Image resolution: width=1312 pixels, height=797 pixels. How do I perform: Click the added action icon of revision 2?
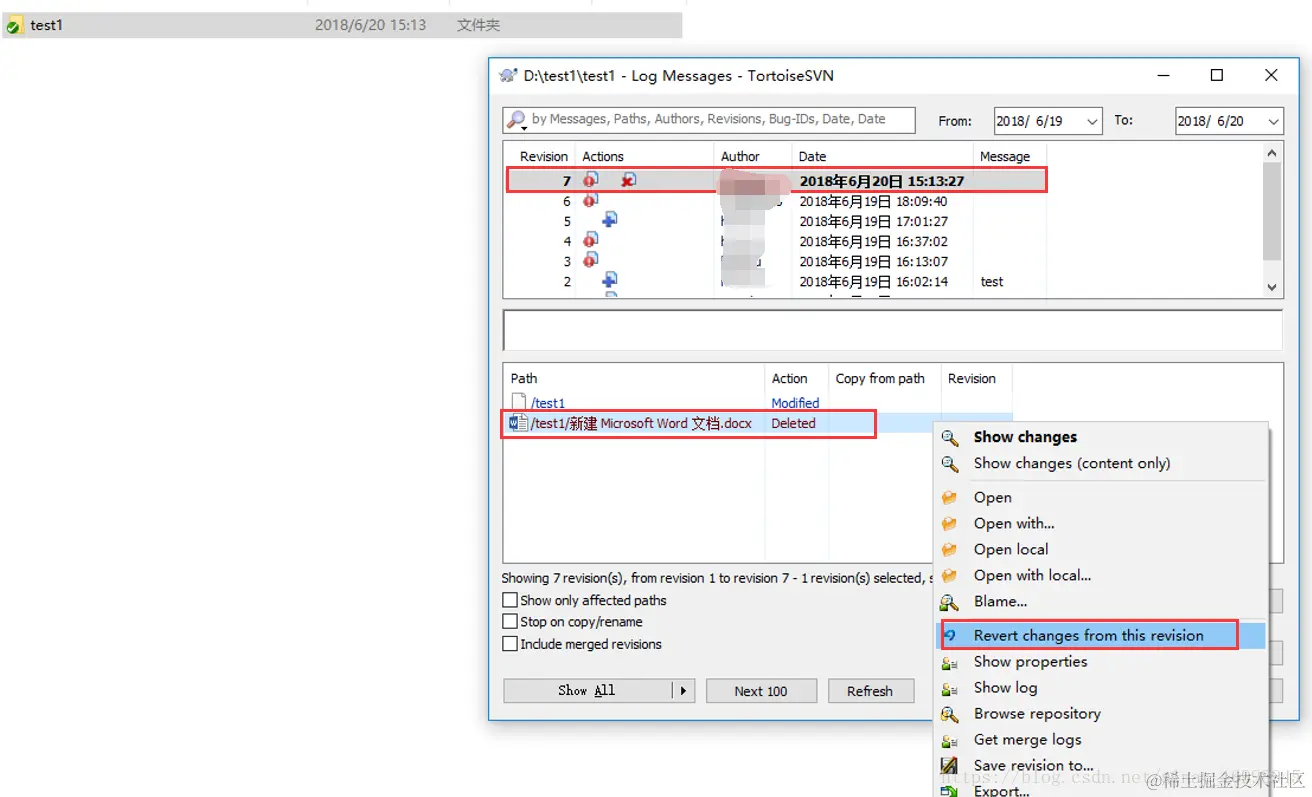pos(609,280)
